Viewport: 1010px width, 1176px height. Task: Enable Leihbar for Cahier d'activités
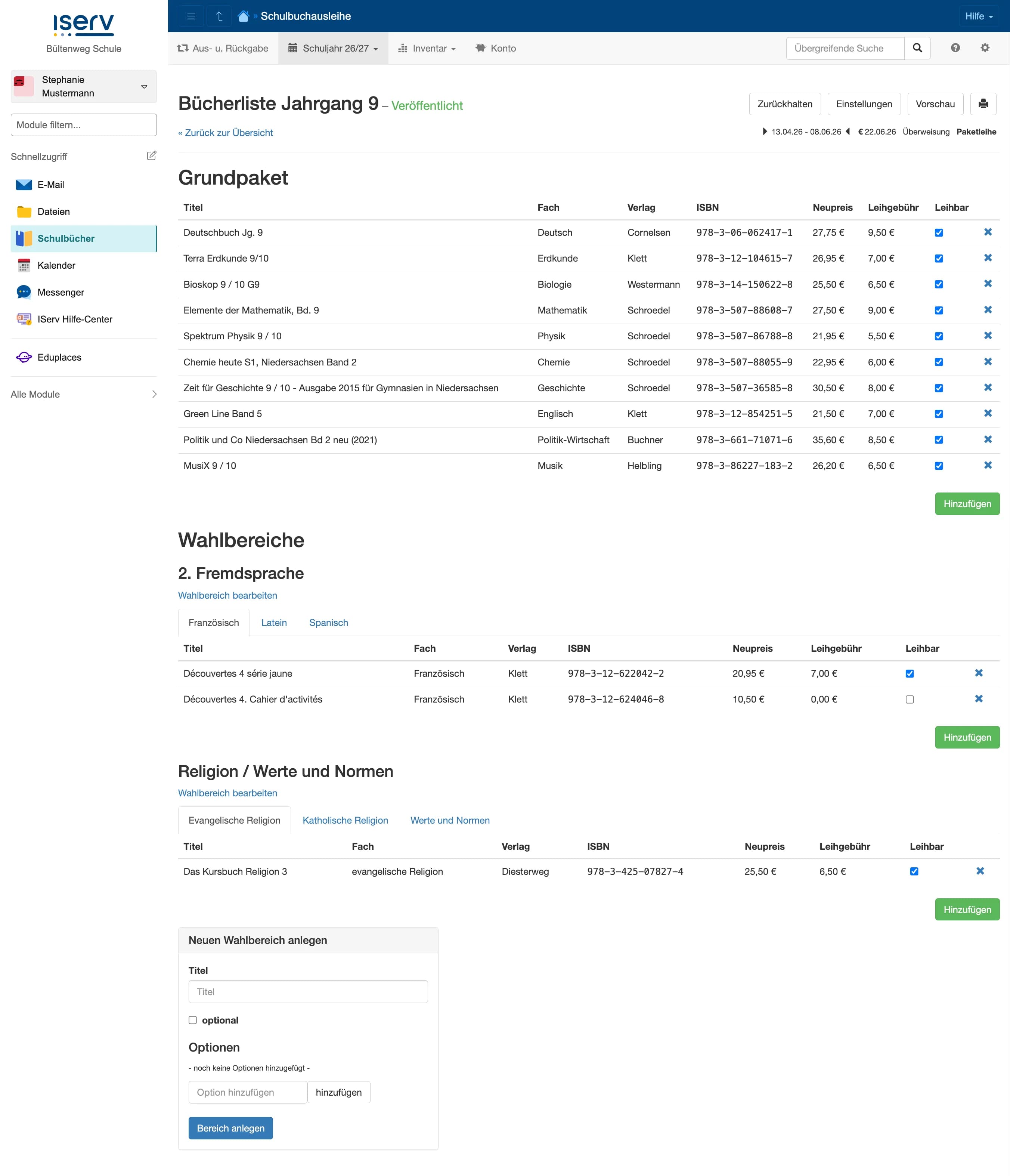tap(910, 699)
